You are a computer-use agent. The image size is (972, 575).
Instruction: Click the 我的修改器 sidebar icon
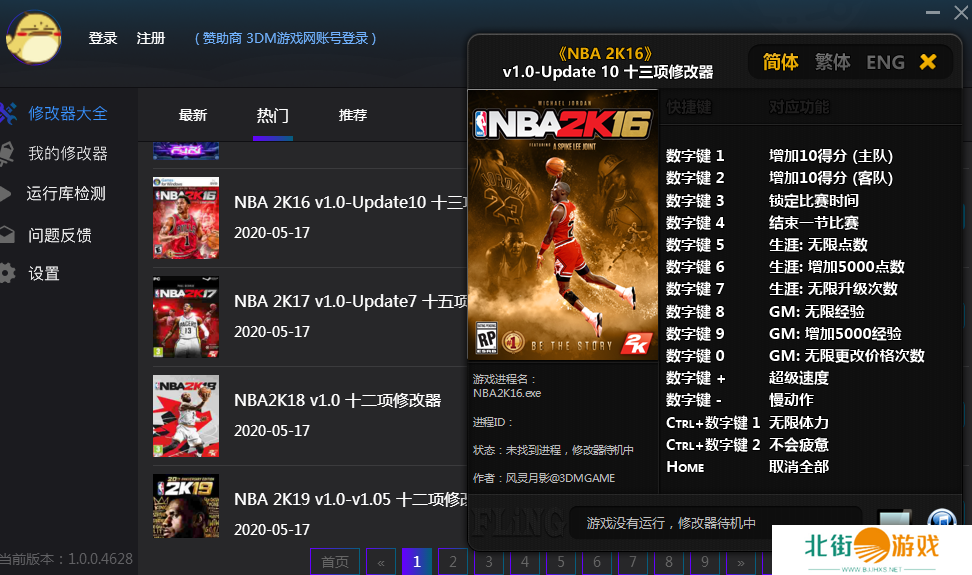7,154
